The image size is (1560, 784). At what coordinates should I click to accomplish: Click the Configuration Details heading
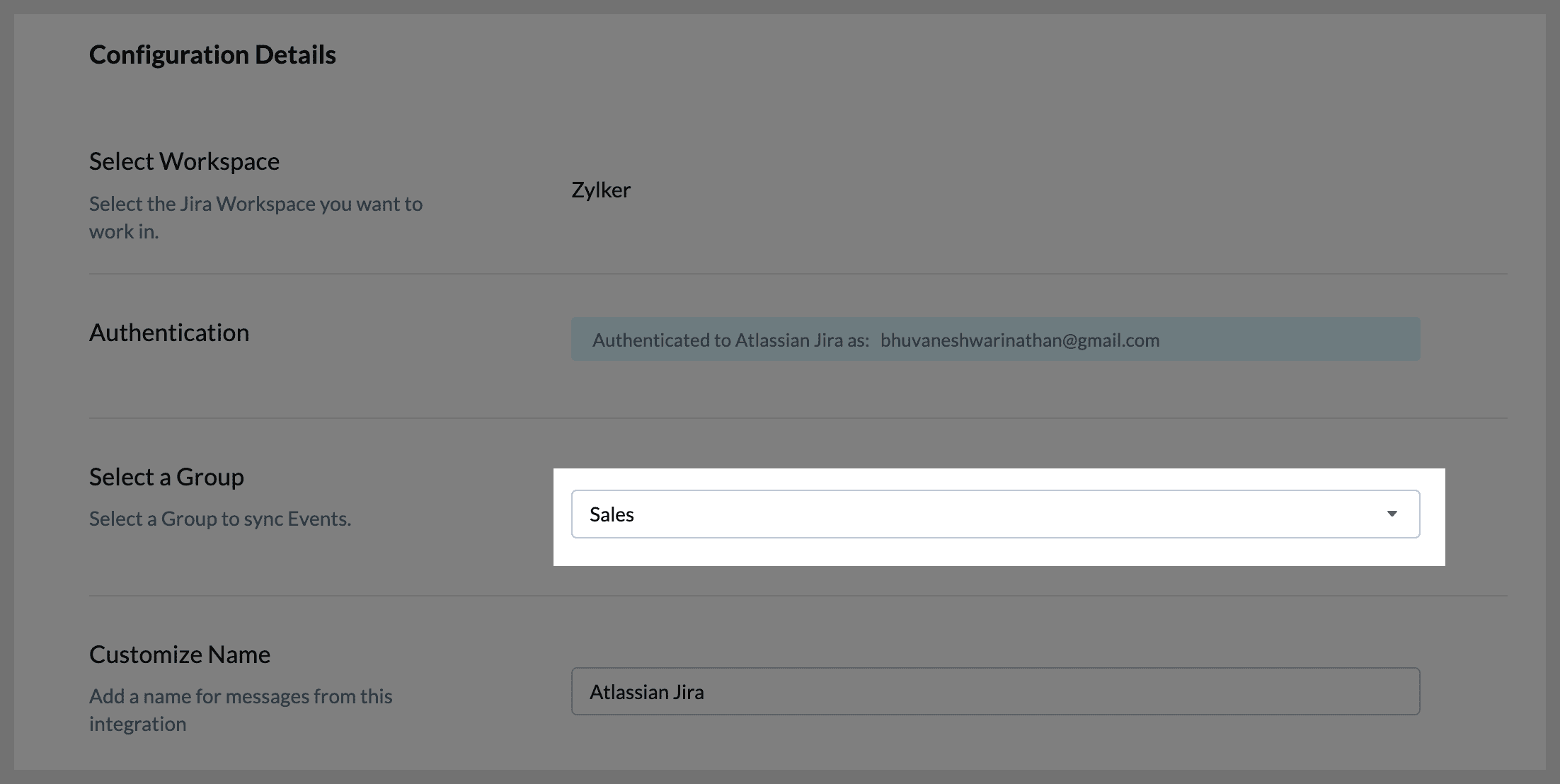pyautogui.click(x=212, y=54)
